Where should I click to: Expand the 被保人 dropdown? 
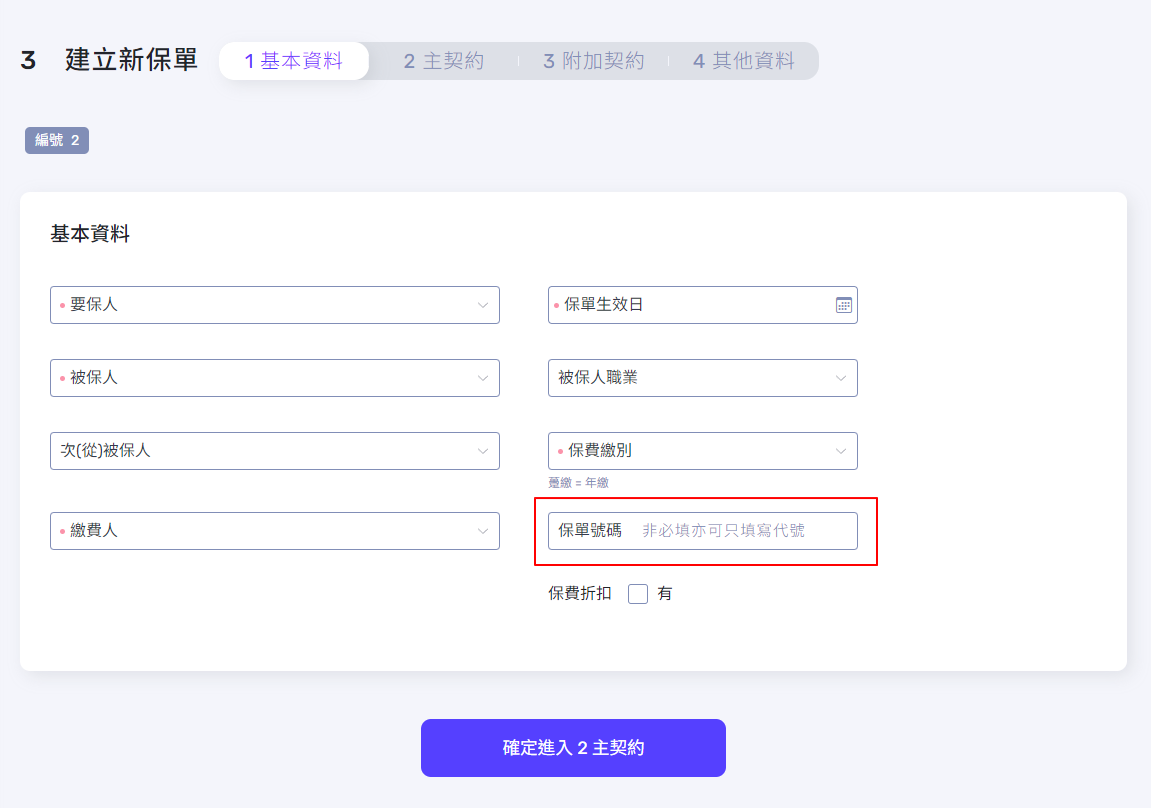274,378
